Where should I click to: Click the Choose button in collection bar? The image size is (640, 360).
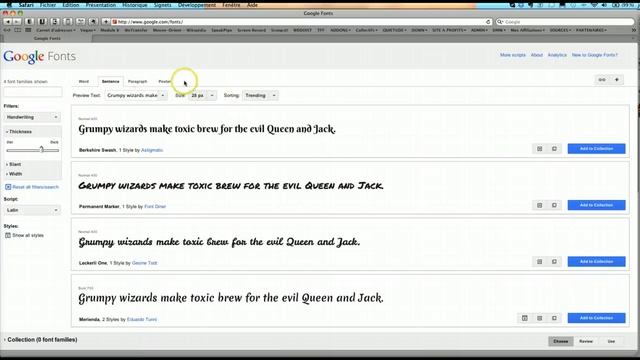pyautogui.click(x=561, y=341)
